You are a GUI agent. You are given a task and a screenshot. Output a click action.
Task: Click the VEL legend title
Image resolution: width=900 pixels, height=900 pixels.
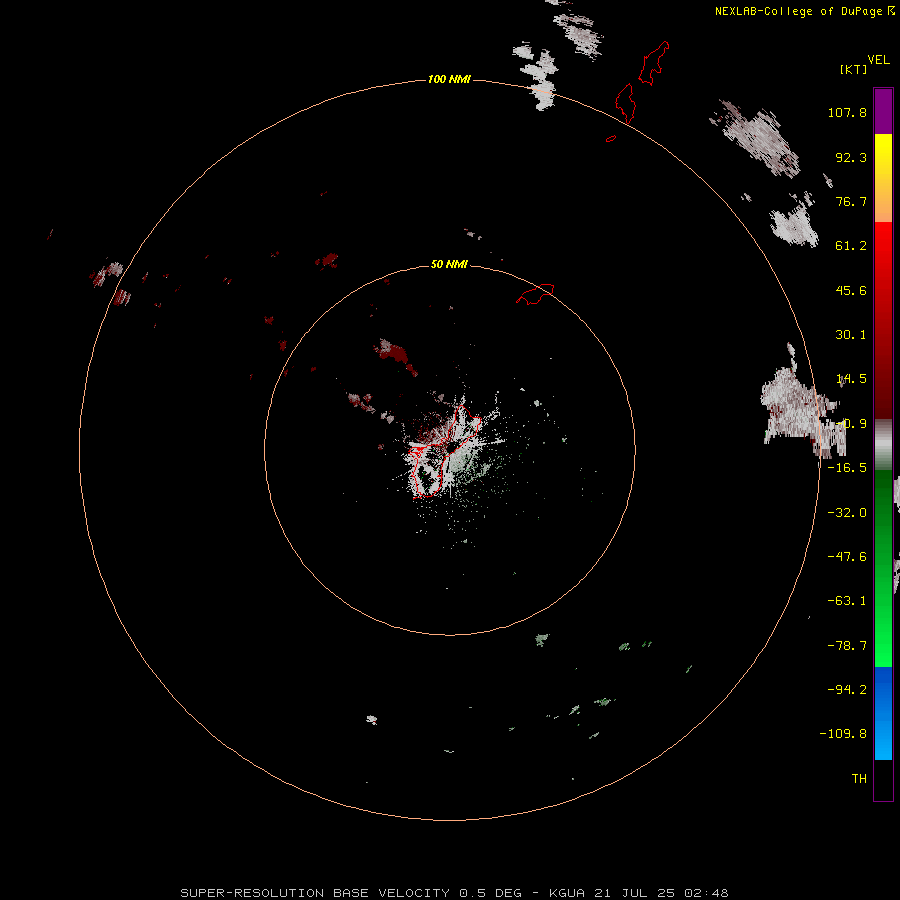tap(878, 60)
